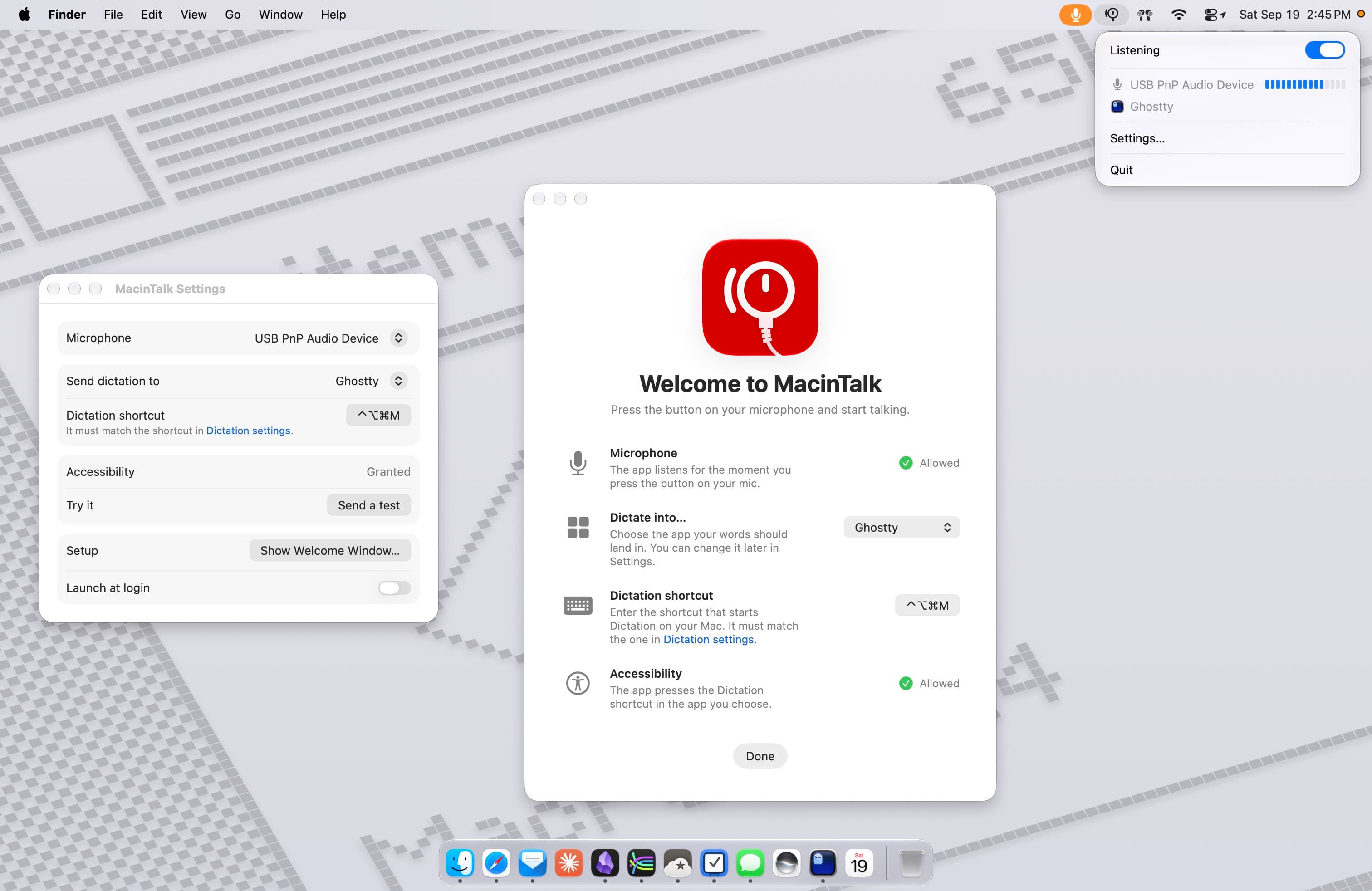Image resolution: width=1372 pixels, height=891 pixels.
Task: Enable Launch at login in MacinTalk Settings
Action: [394, 588]
